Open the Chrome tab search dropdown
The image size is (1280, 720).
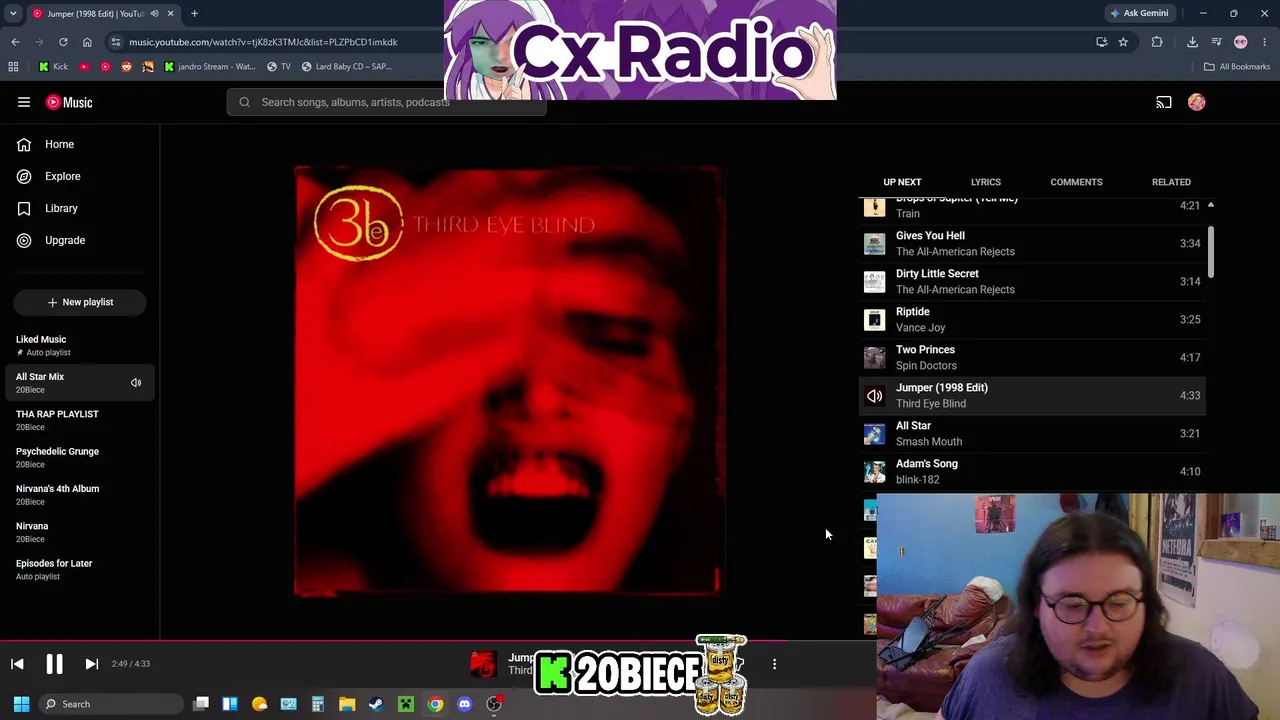(13, 13)
